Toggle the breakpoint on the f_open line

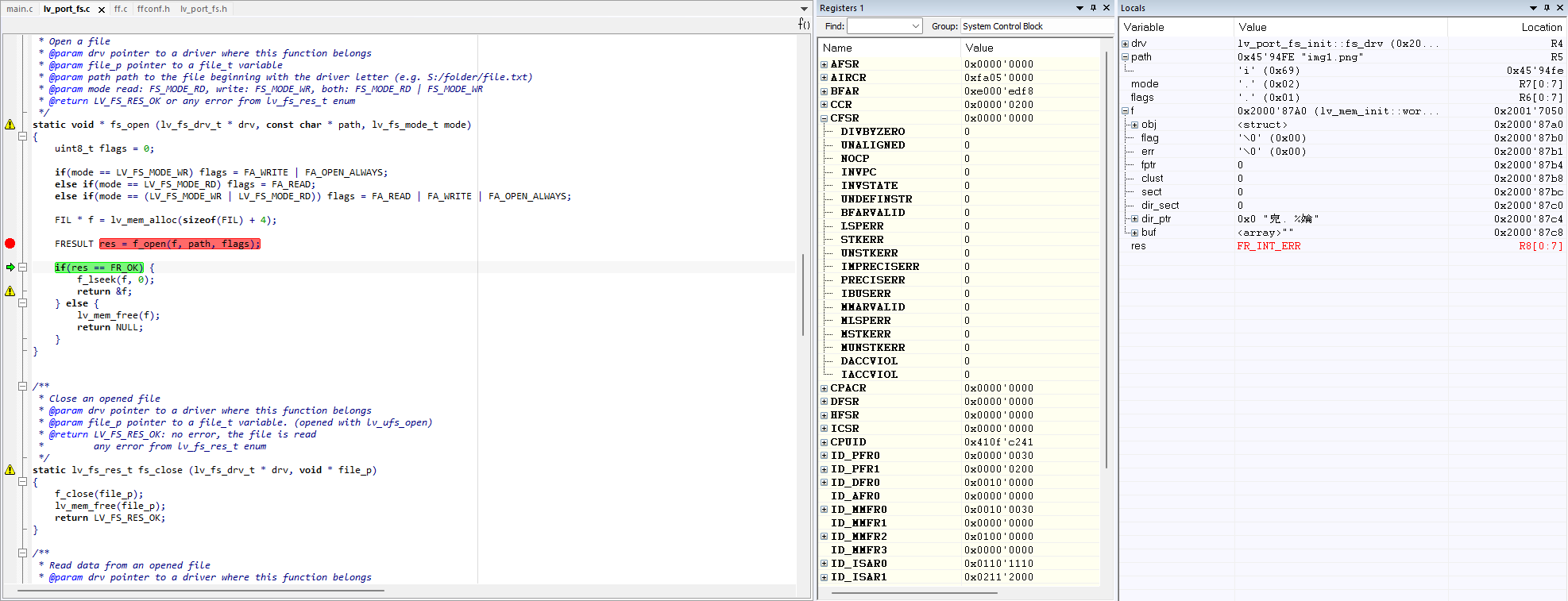click(x=10, y=244)
